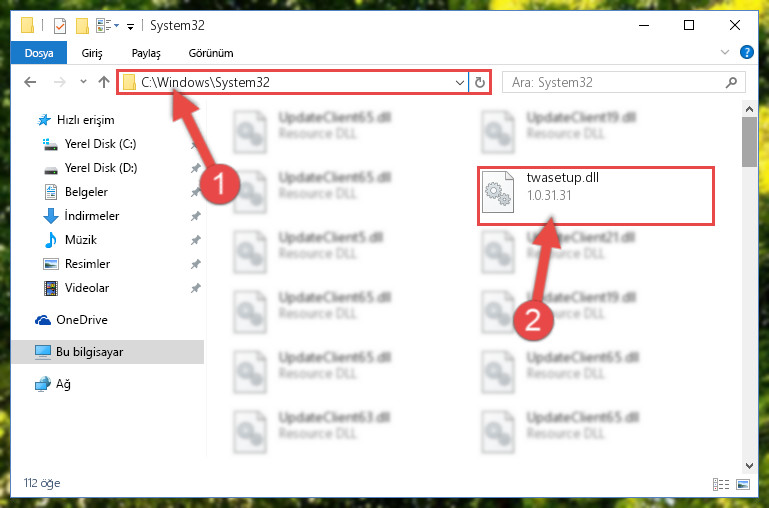Viewport: 769px width, 508px height.
Task: Unpin İndirmeler from quick access
Action: point(195,216)
